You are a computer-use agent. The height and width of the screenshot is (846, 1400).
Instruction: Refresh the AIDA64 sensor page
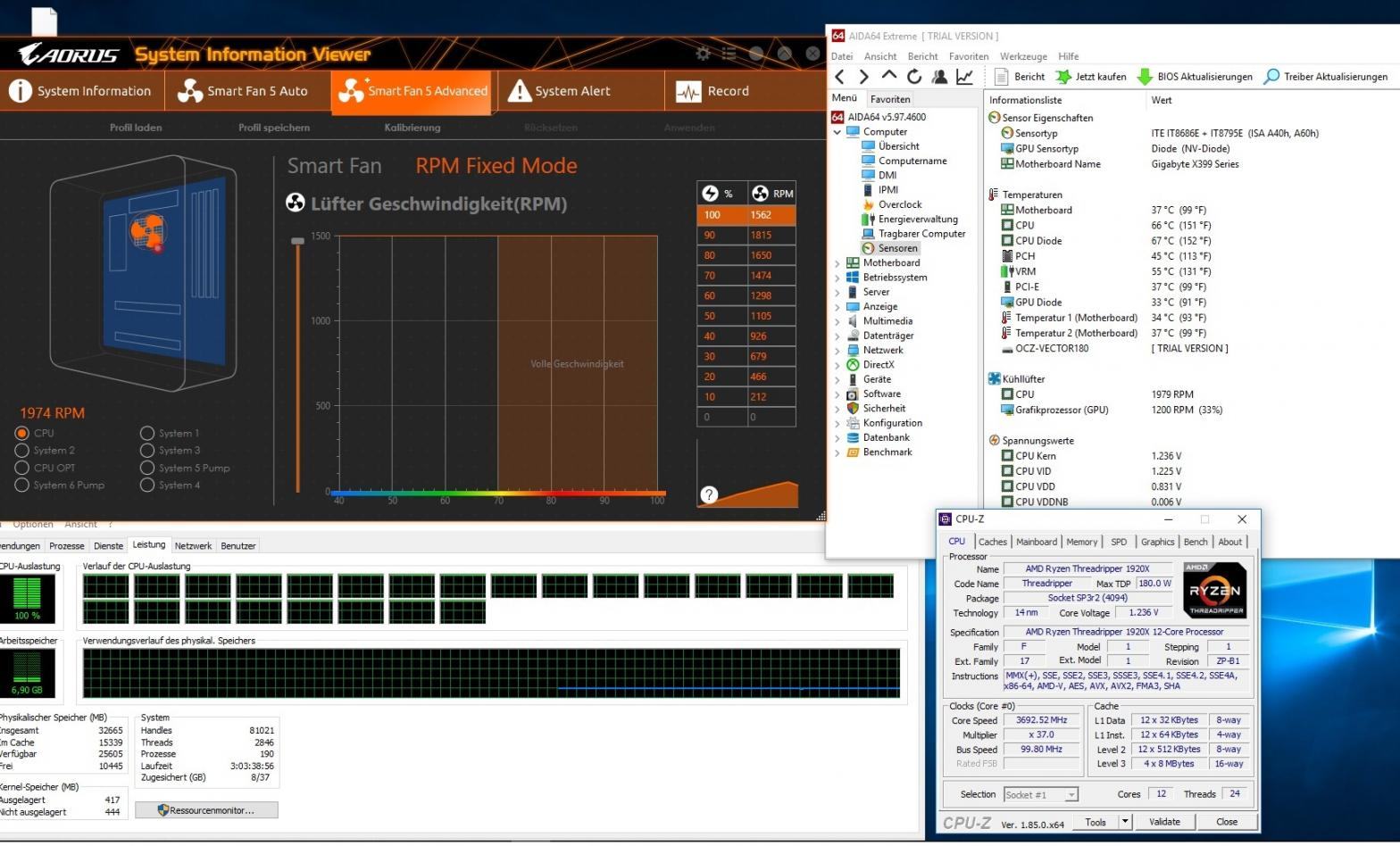coord(913,77)
